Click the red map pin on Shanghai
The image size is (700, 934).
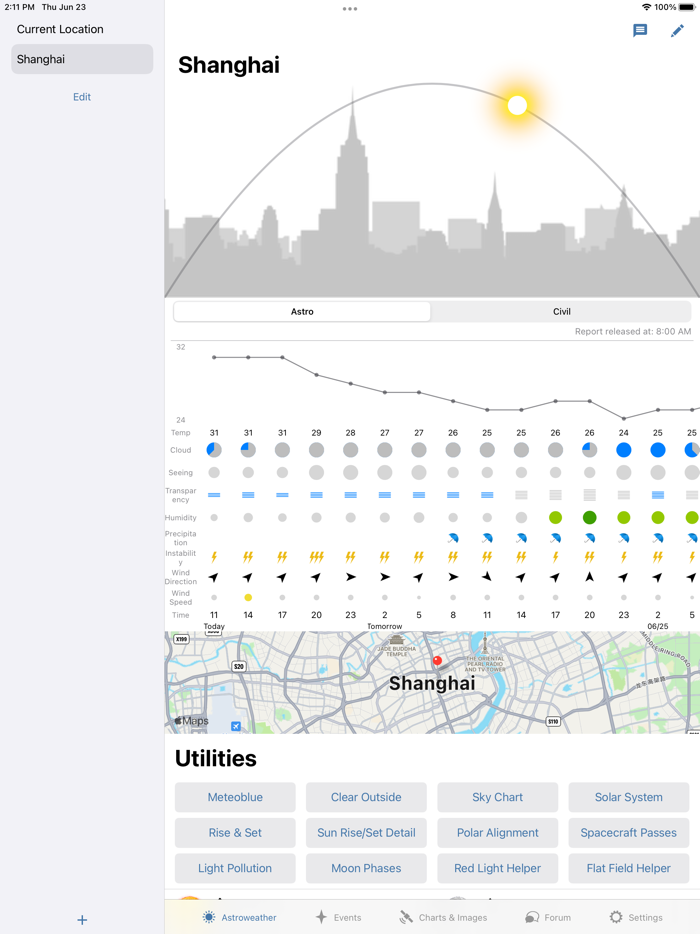pos(437,661)
